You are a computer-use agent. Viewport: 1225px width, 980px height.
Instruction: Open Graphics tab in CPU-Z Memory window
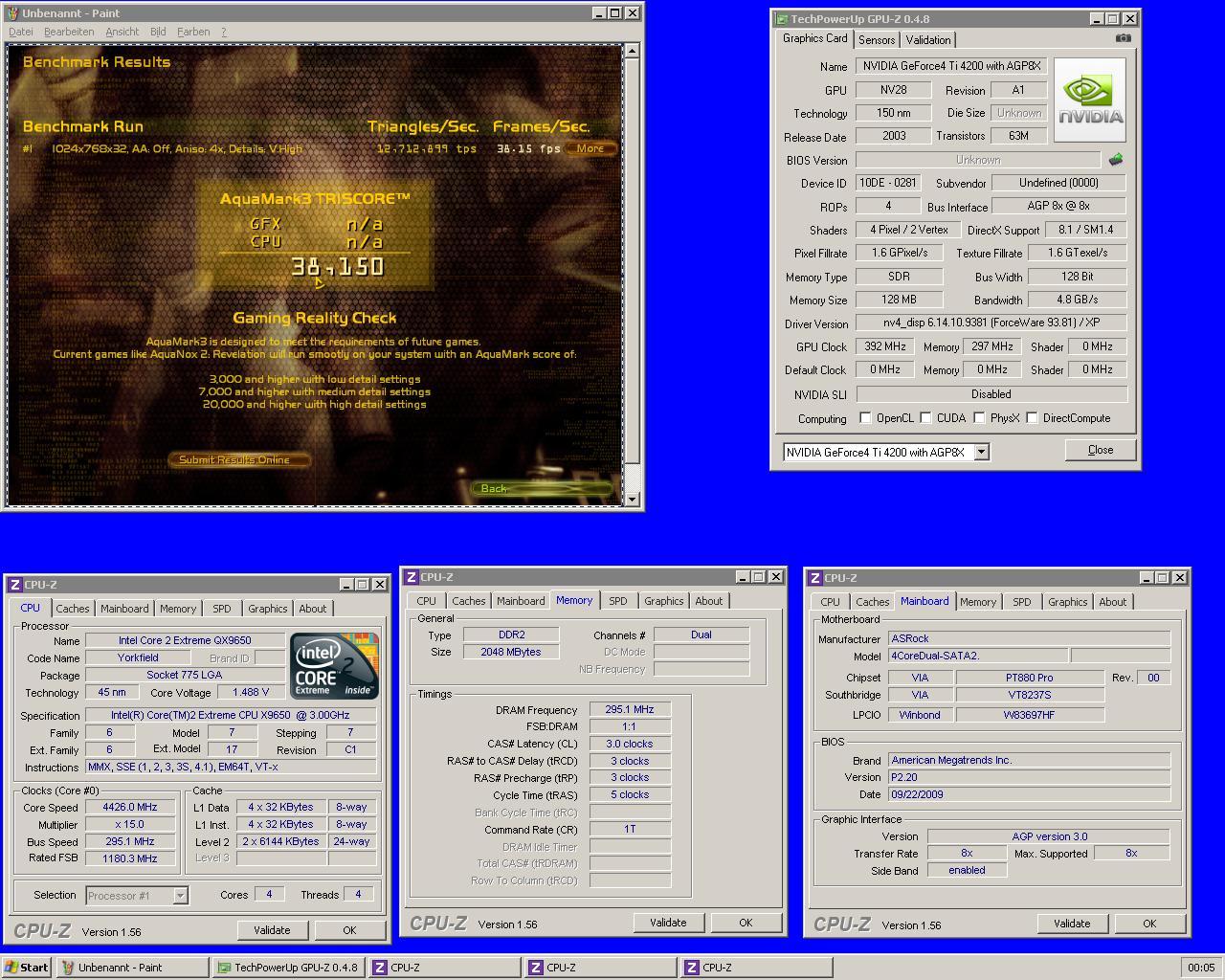(664, 601)
